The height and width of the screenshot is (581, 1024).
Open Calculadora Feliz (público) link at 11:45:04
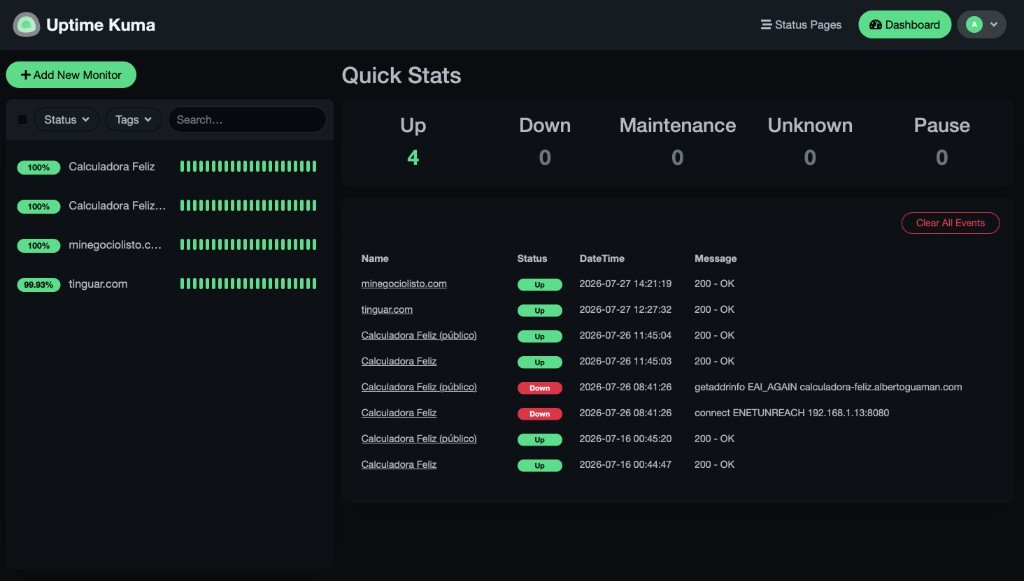tap(419, 335)
